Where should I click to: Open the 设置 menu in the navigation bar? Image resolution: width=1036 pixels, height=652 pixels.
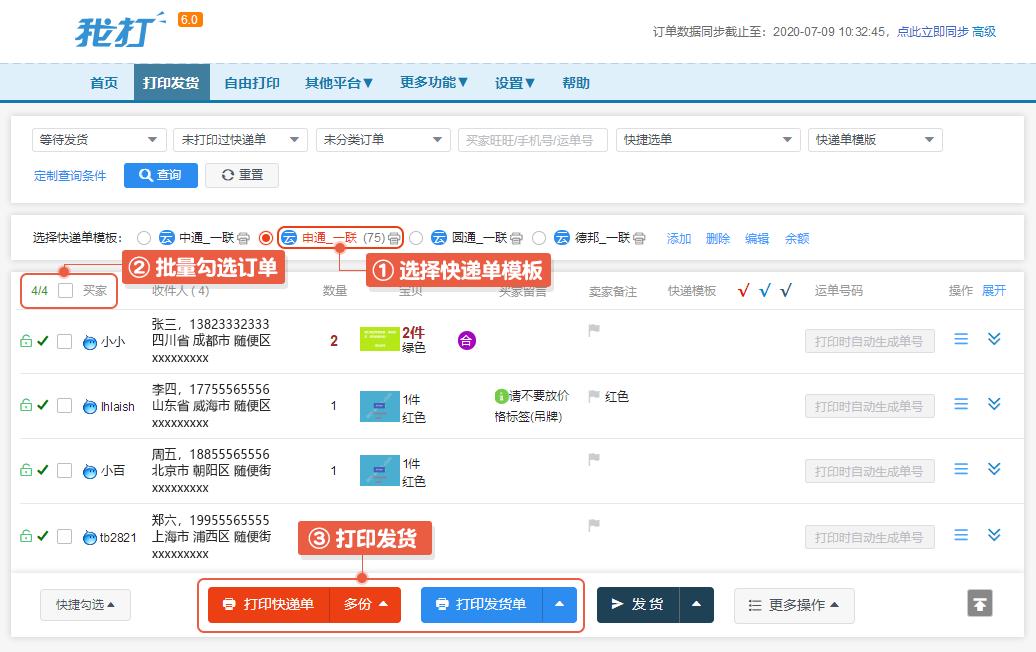click(514, 82)
